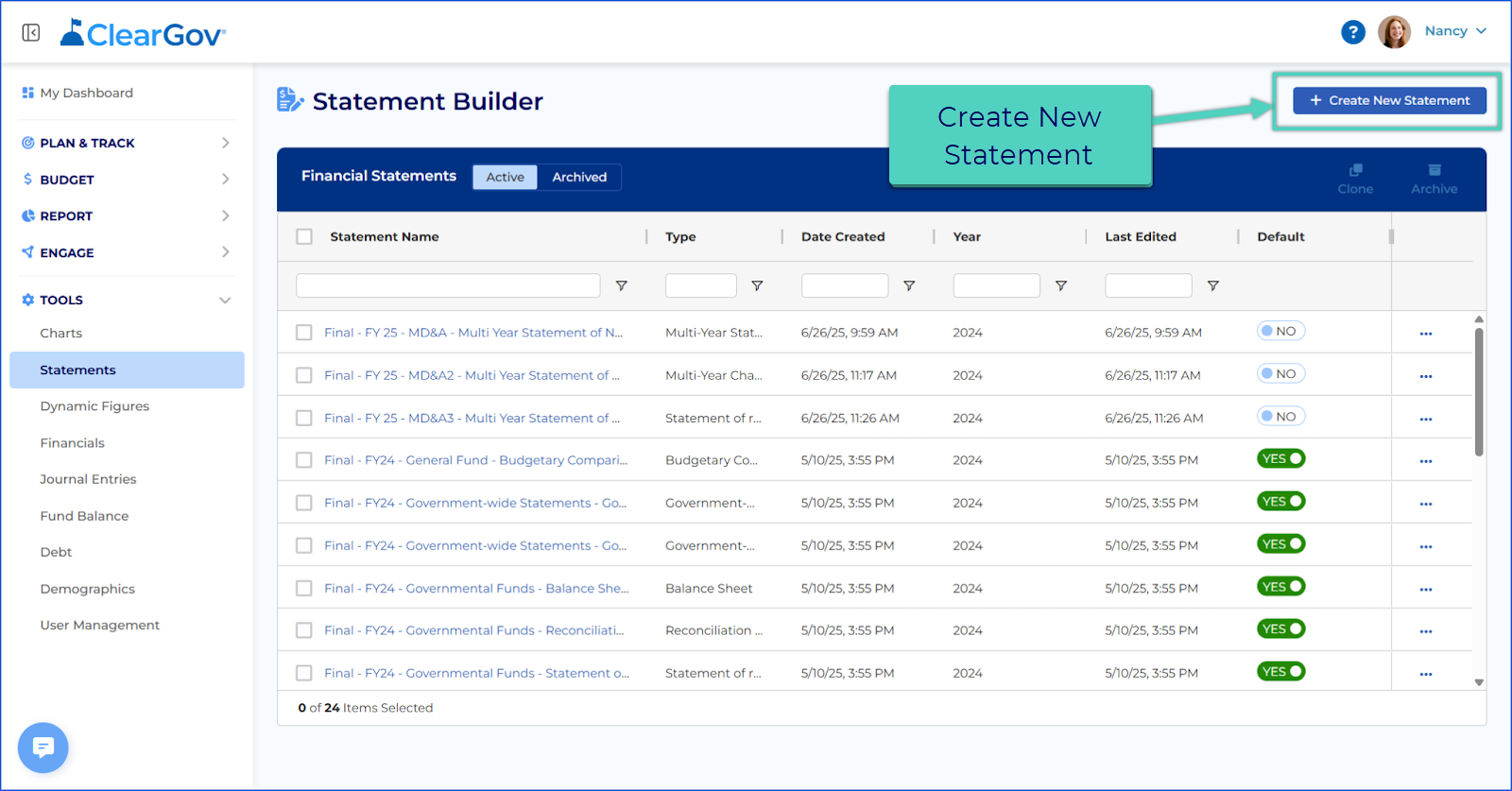Select checkbox for FY 25 MD&A row
This screenshot has width=1512, height=791.
[304, 333]
